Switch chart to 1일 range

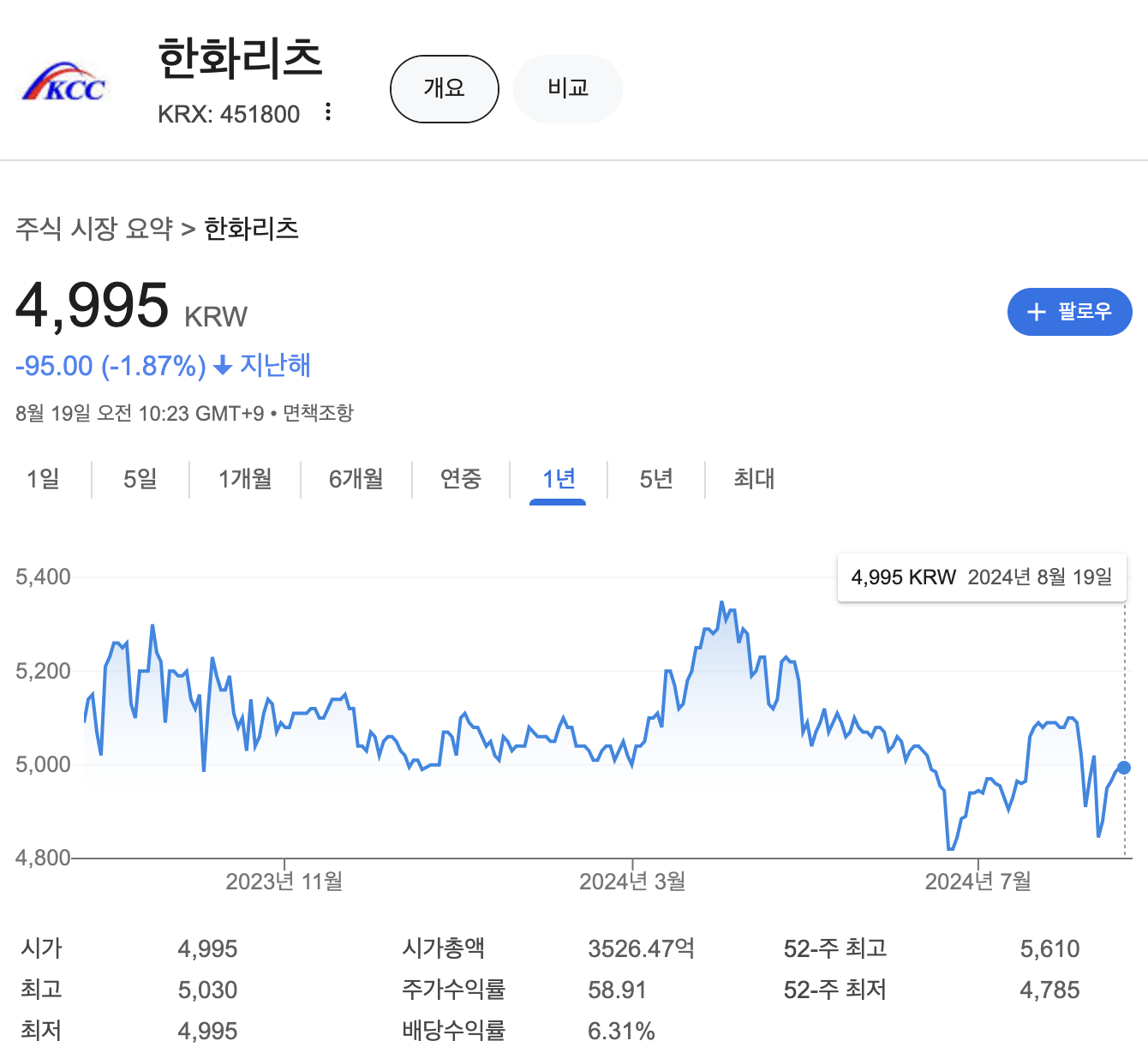(x=44, y=479)
